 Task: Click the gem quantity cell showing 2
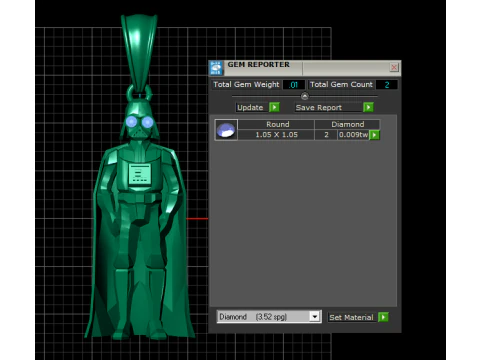(326, 135)
